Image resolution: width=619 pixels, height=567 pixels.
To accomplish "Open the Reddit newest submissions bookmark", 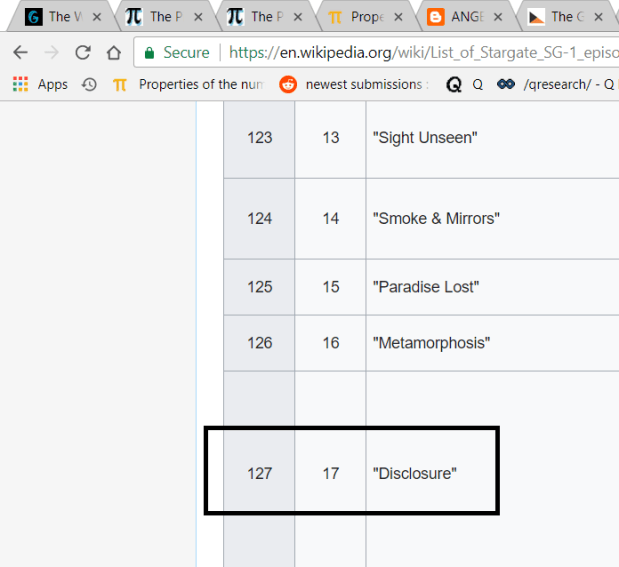I will [355, 85].
